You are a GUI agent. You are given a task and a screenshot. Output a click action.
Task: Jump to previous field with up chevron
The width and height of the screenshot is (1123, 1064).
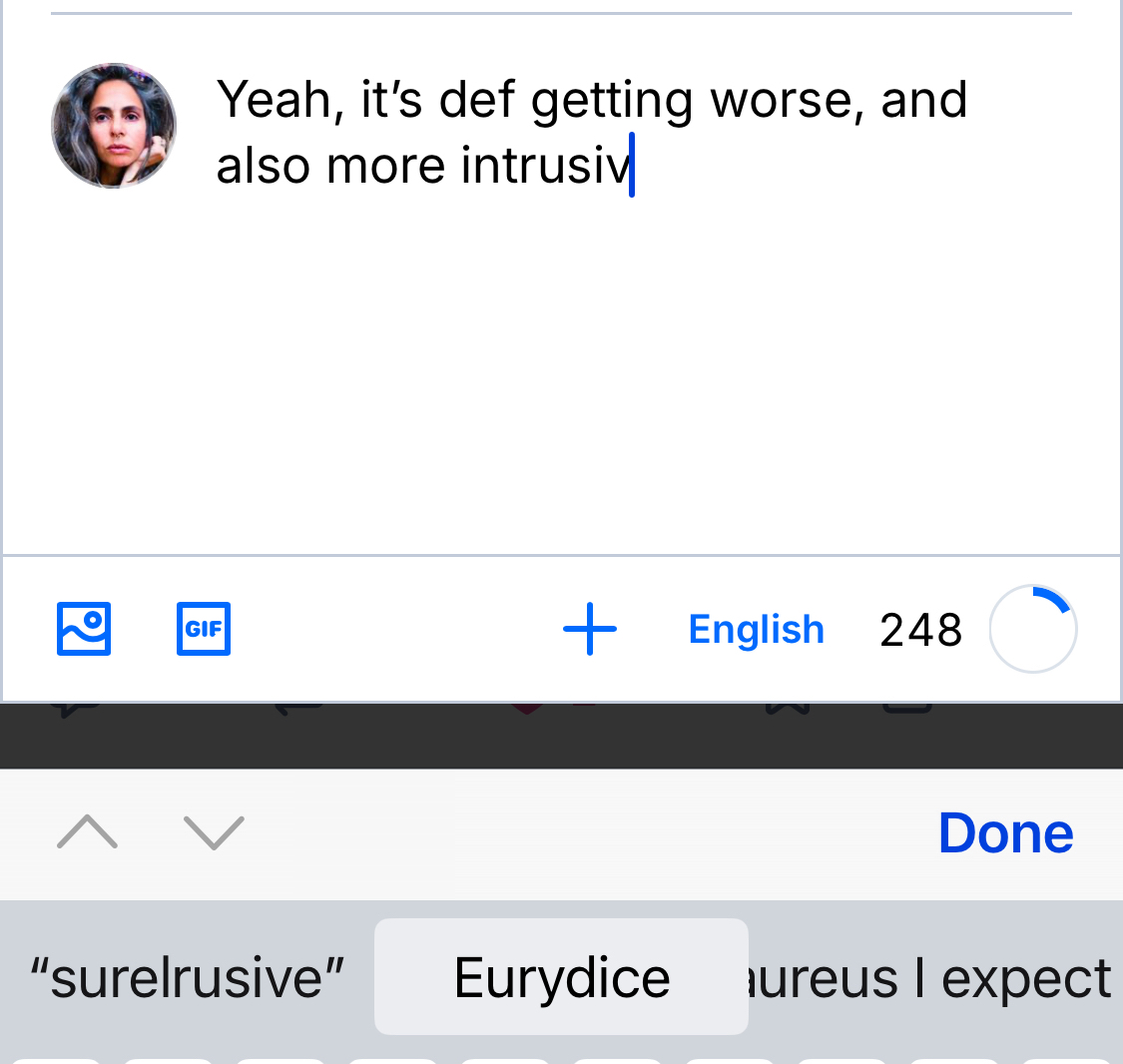88,831
